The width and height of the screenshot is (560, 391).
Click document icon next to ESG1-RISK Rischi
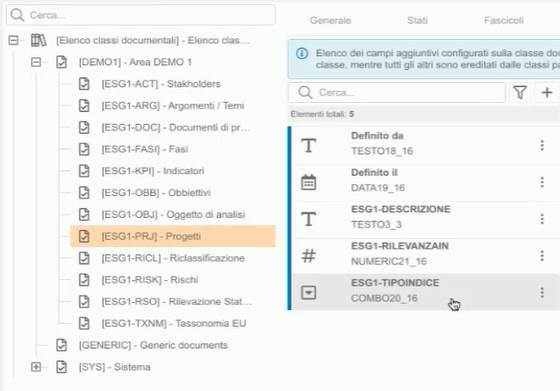click(84, 280)
